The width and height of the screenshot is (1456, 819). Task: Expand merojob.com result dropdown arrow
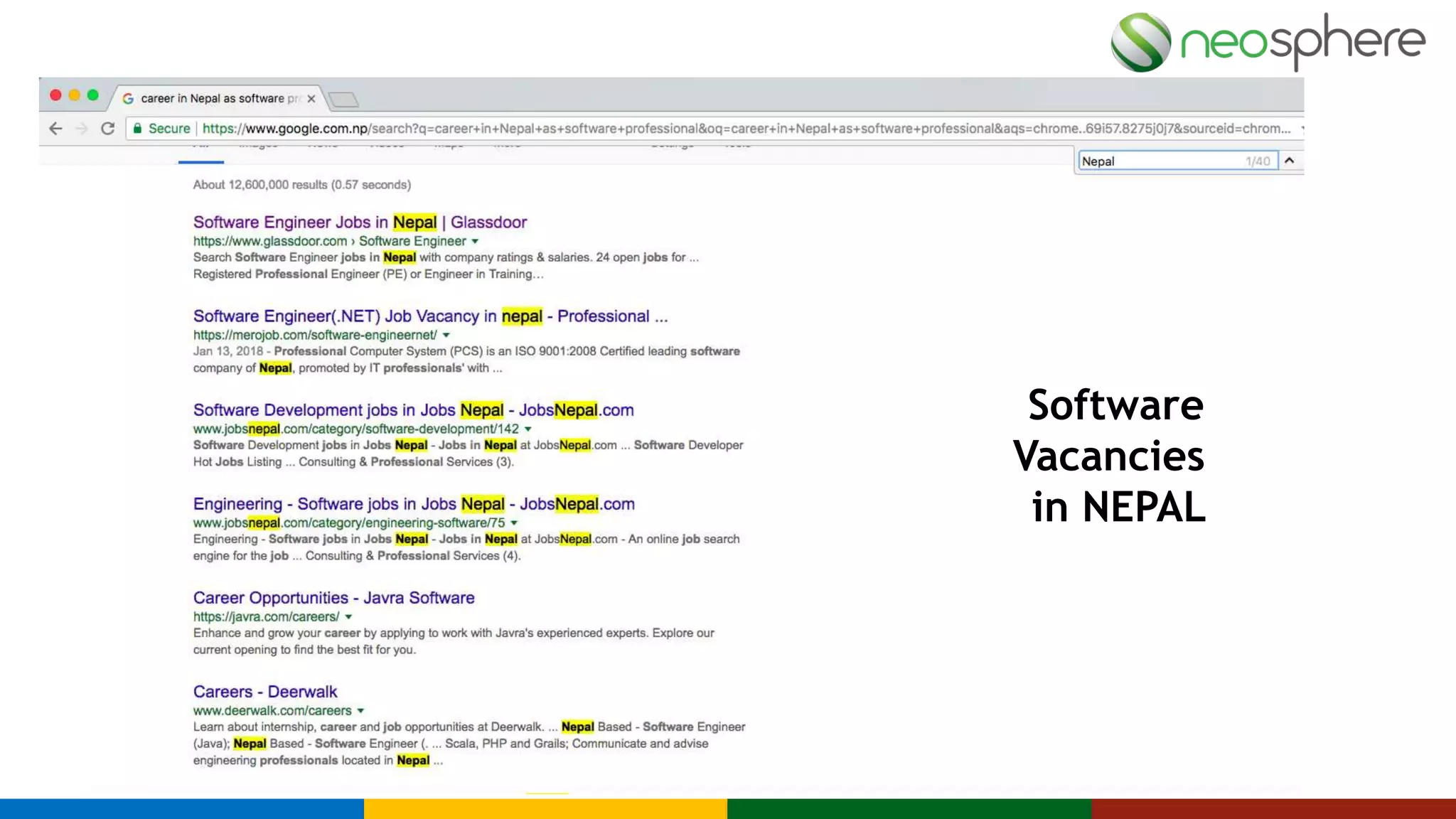446,336
